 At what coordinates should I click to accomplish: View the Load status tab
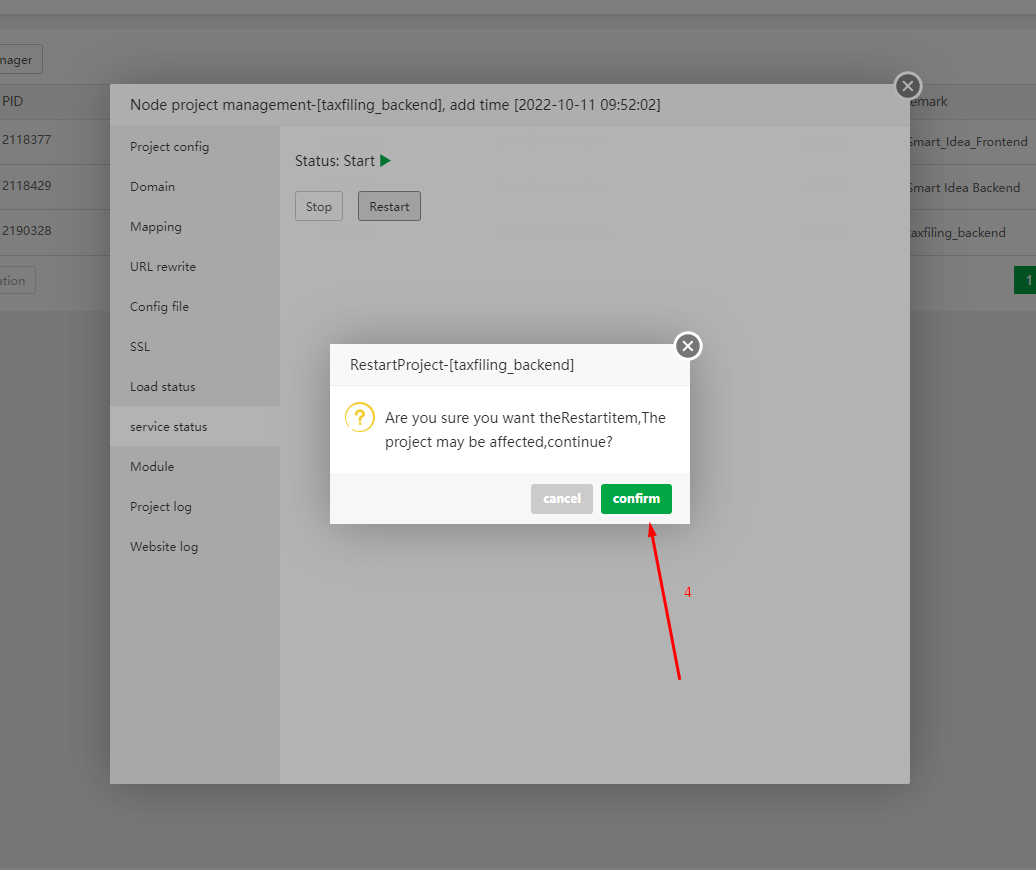[195, 386]
